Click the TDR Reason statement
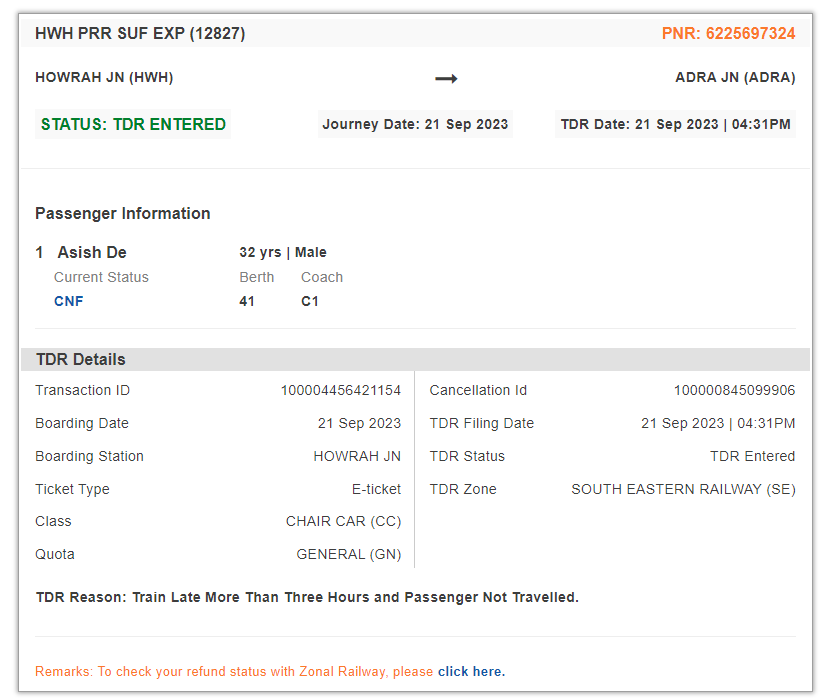Screen dimensions: 822x698 (307, 597)
